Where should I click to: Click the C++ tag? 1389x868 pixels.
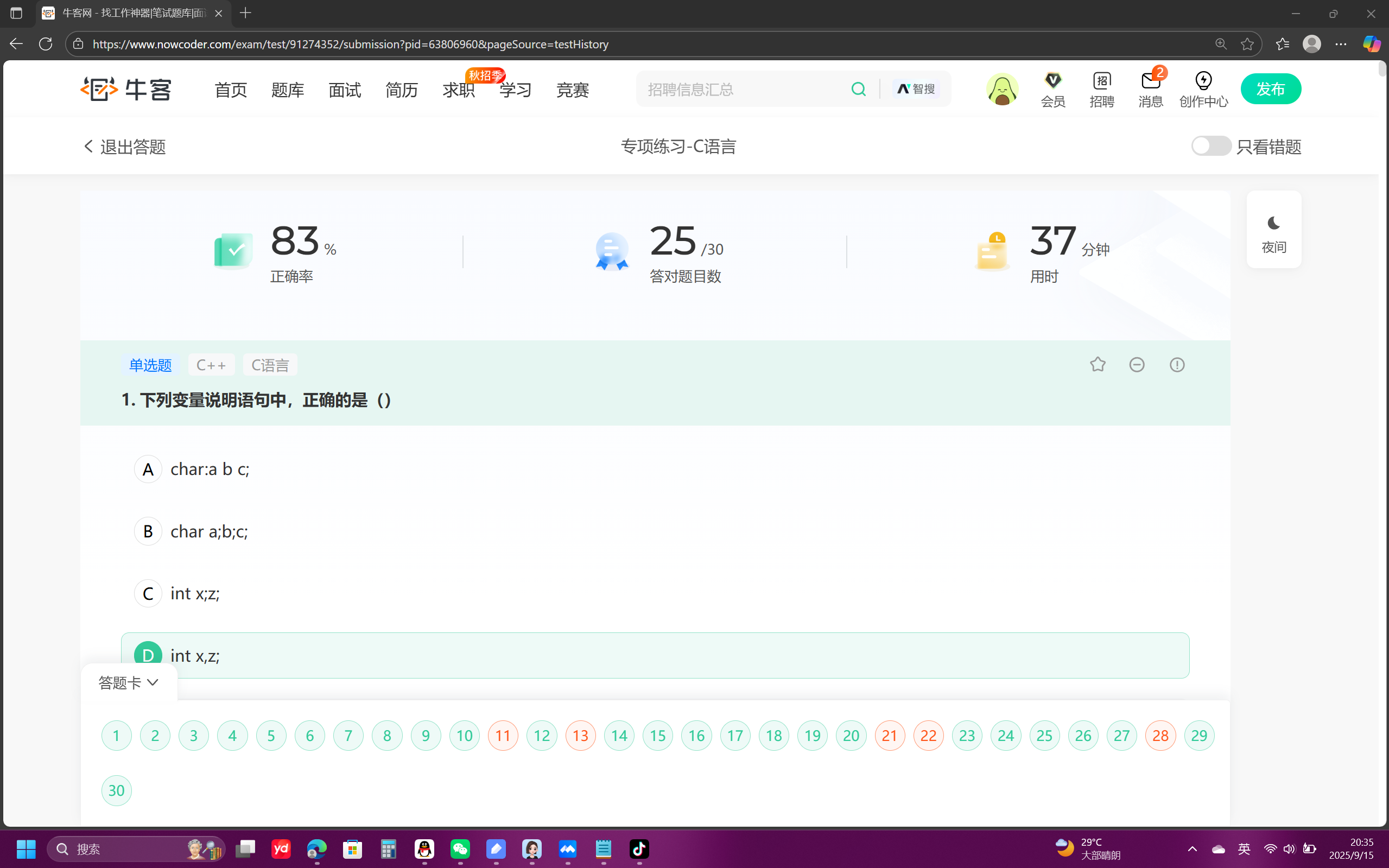(211, 365)
